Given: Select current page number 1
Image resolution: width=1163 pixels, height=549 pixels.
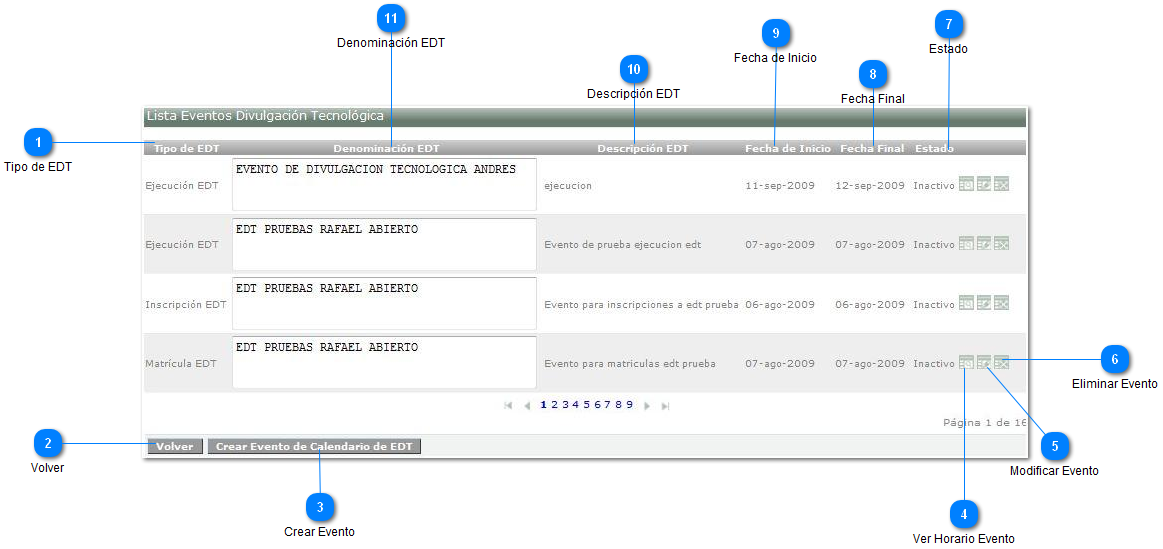Looking at the screenshot, I should coord(544,404).
